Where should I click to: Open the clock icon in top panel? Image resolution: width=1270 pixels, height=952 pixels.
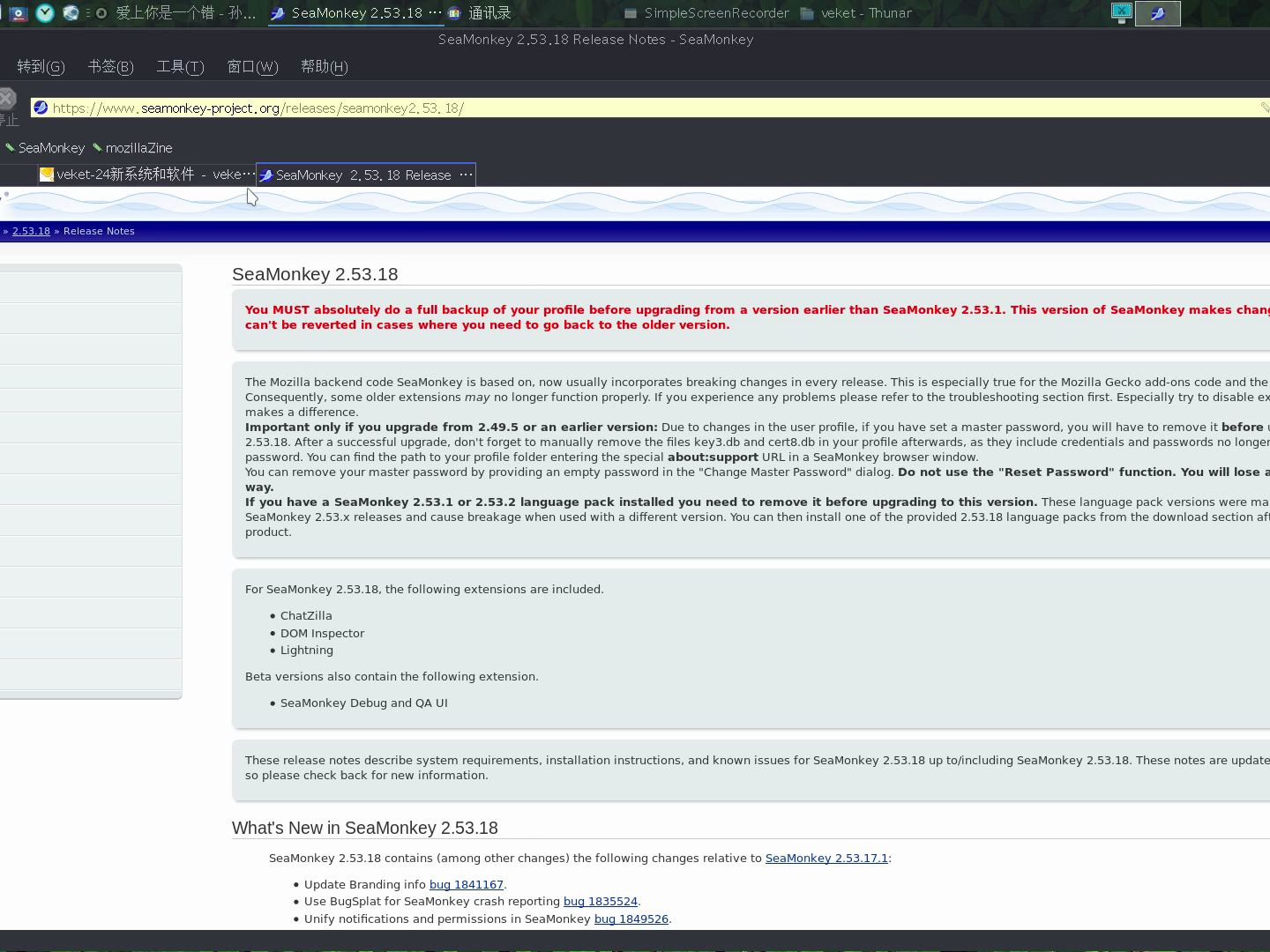[x=44, y=13]
